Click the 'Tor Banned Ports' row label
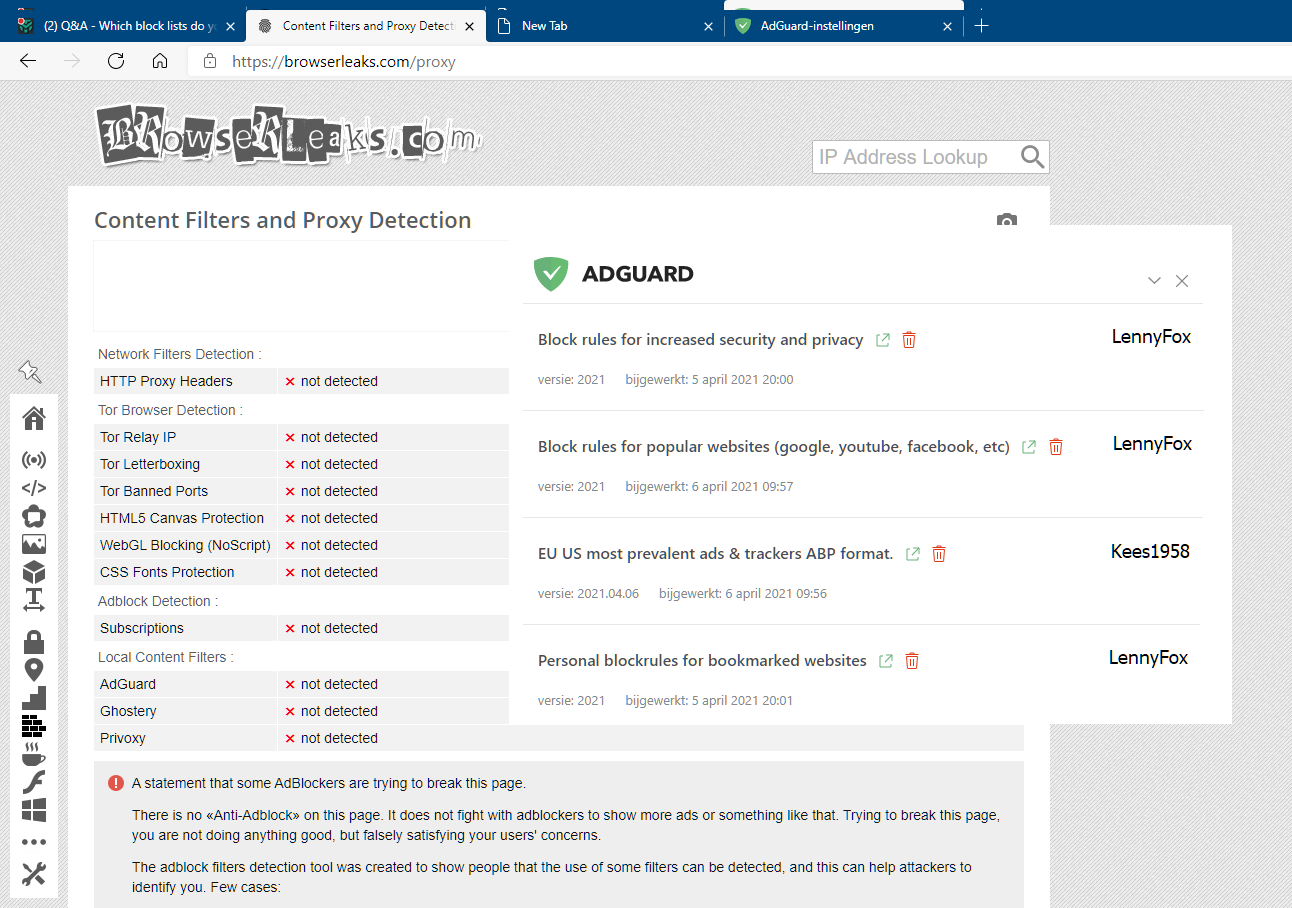This screenshot has height=908, width=1292. pyautogui.click(x=154, y=491)
